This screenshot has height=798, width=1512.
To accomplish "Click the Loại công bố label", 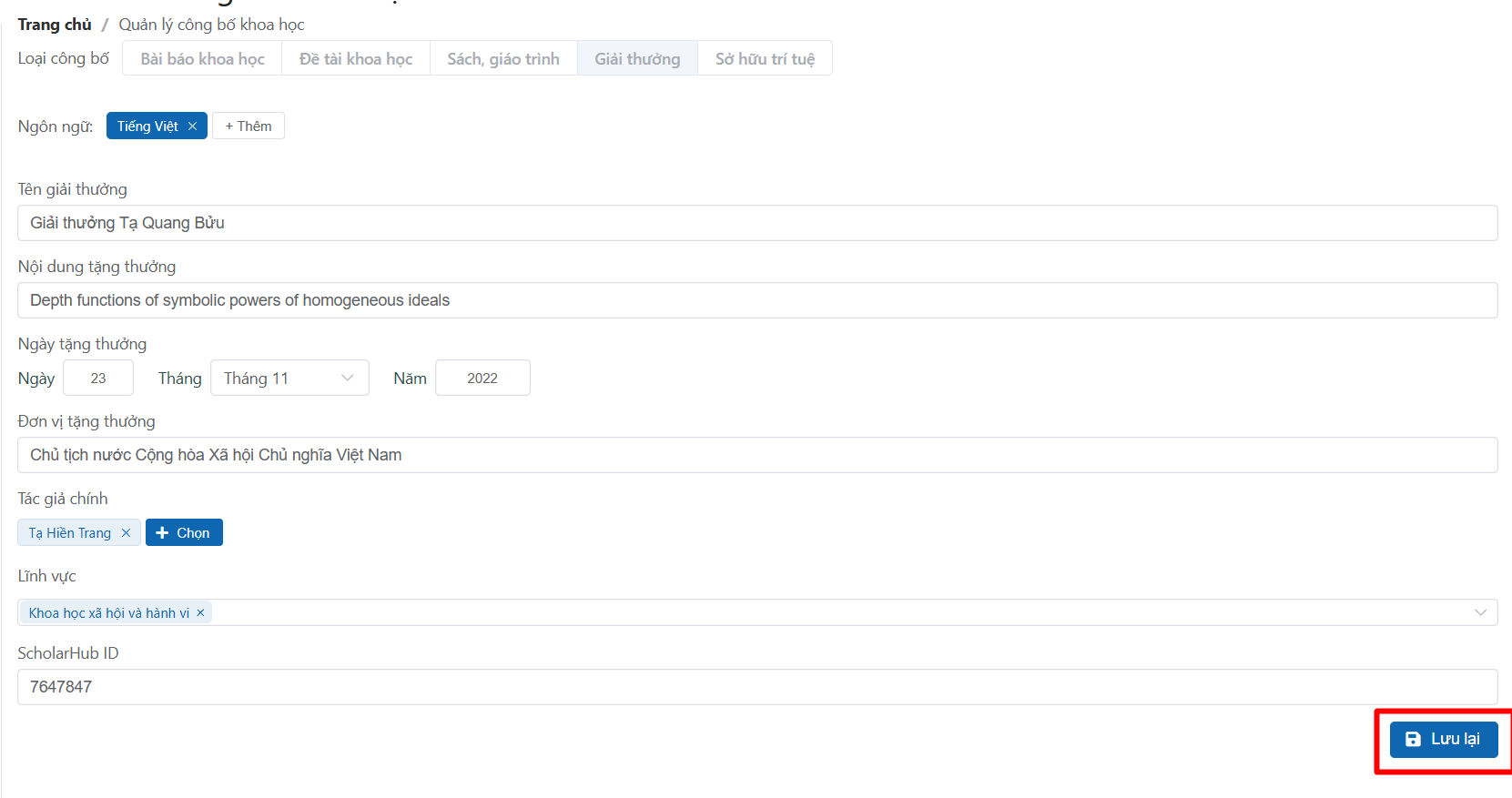I will point(64,58).
